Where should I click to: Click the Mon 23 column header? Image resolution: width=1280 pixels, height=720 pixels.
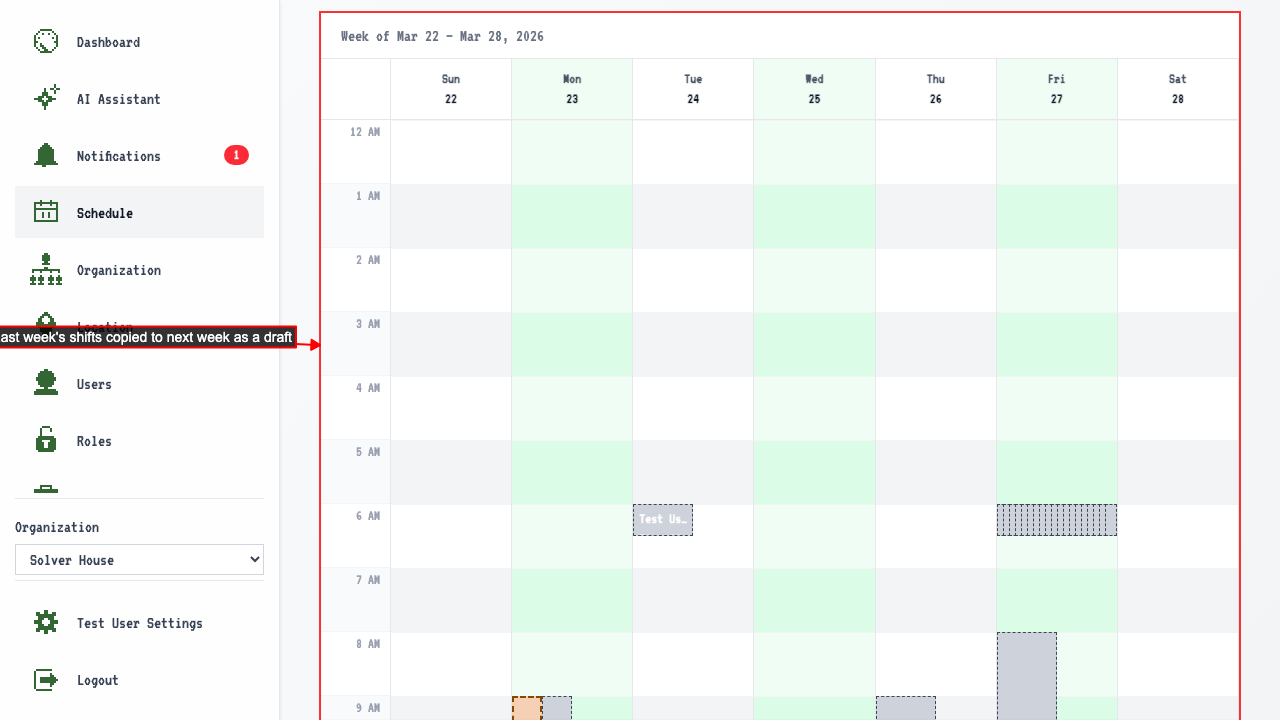coord(572,89)
